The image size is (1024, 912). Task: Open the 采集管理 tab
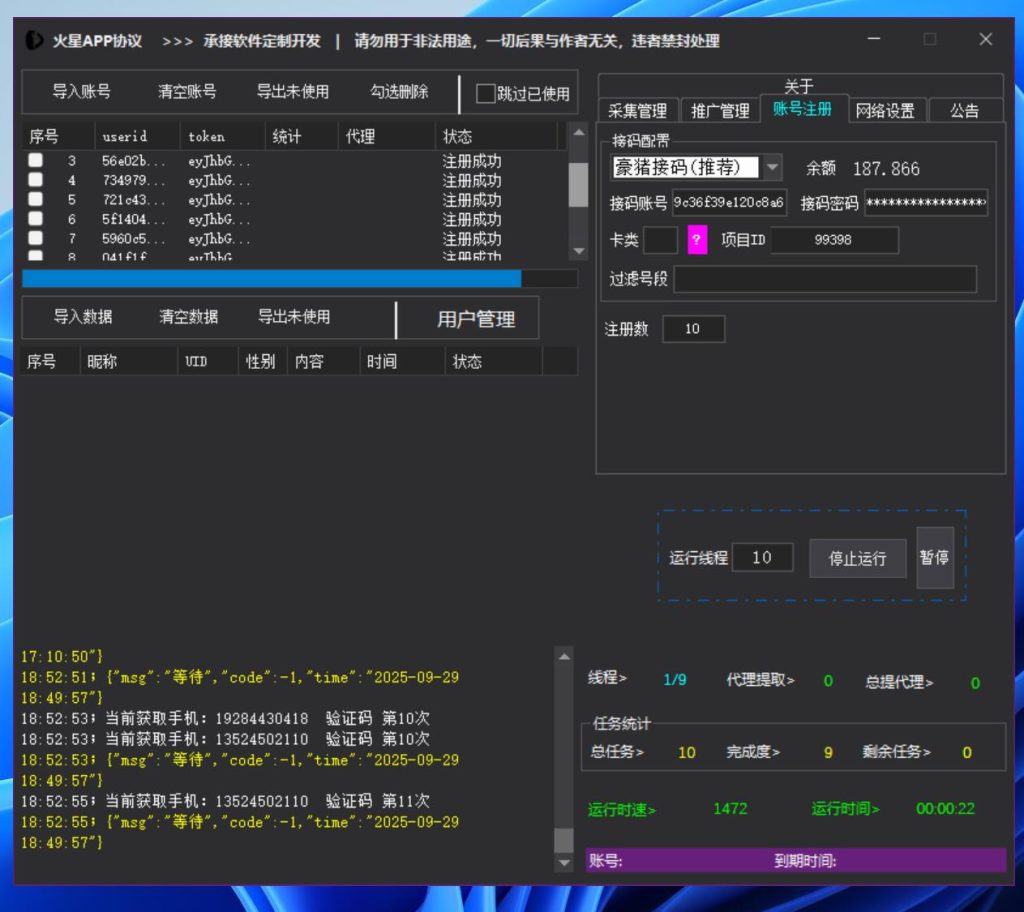[637, 111]
